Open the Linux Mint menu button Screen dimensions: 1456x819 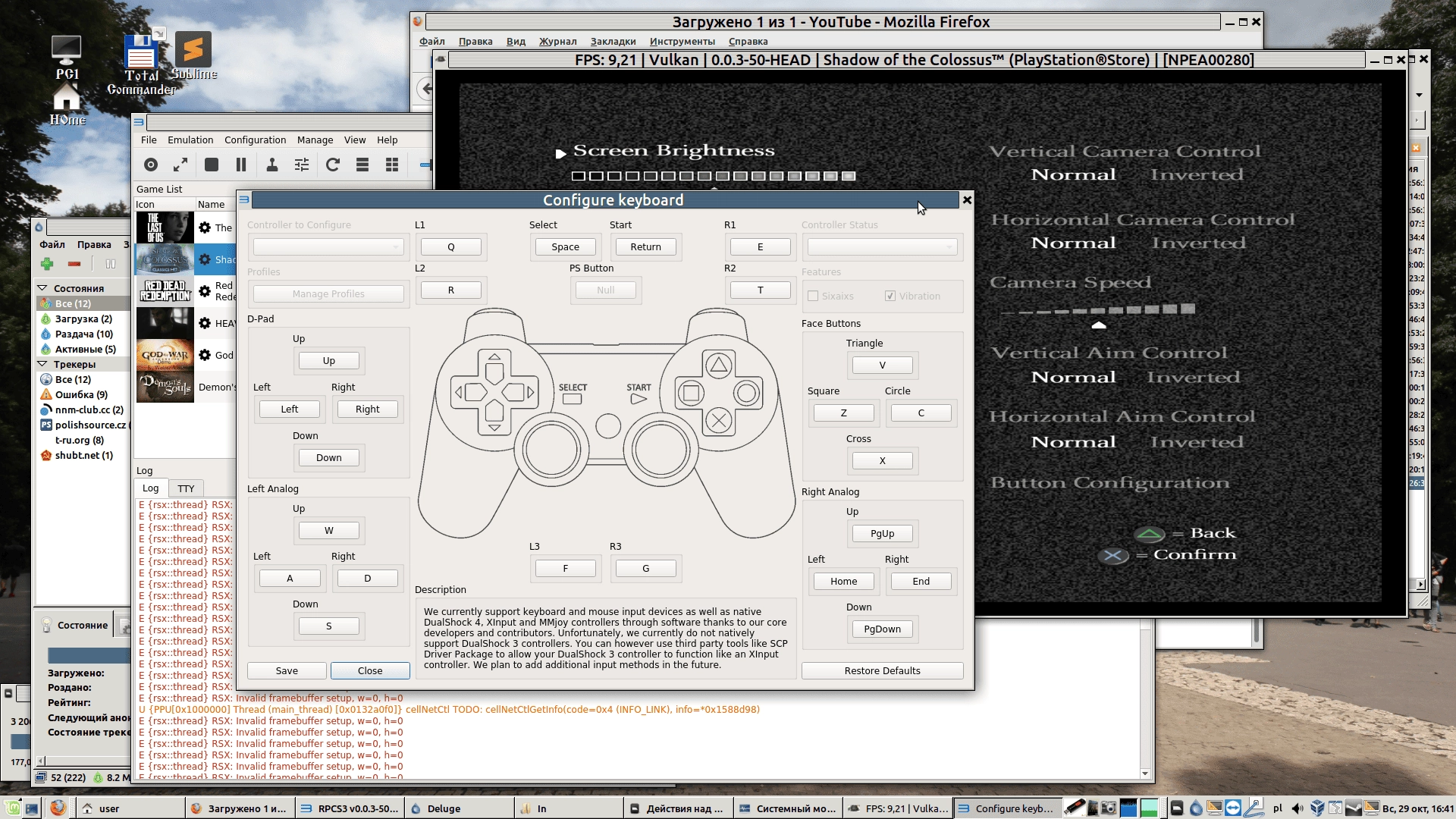11,808
